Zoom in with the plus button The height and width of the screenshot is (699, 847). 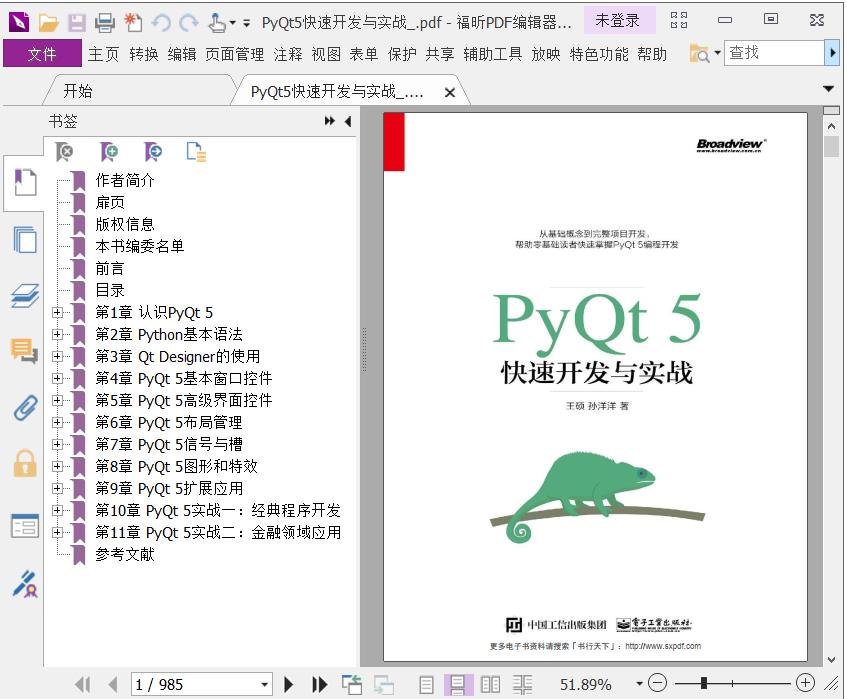point(805,683)
